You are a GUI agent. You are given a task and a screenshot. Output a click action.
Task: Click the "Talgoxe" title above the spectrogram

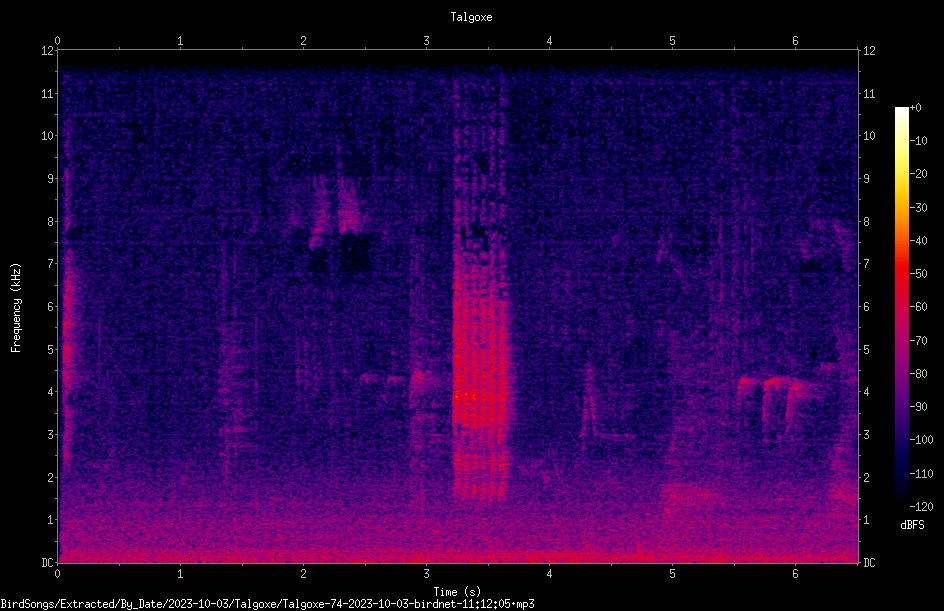pos(471,17)
